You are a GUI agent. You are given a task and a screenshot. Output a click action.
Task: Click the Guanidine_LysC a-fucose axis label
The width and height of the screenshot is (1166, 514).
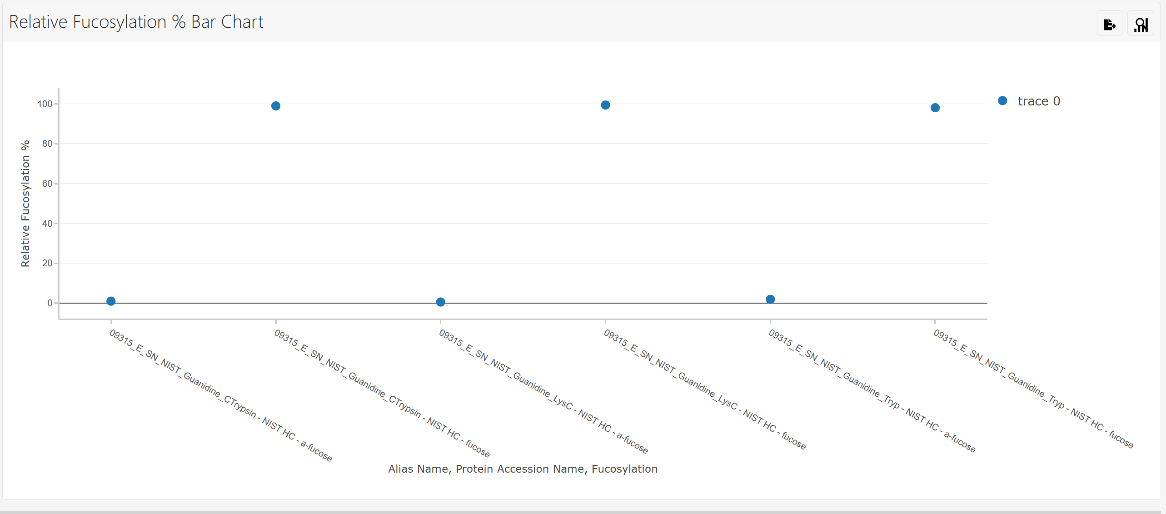[544, 392]
